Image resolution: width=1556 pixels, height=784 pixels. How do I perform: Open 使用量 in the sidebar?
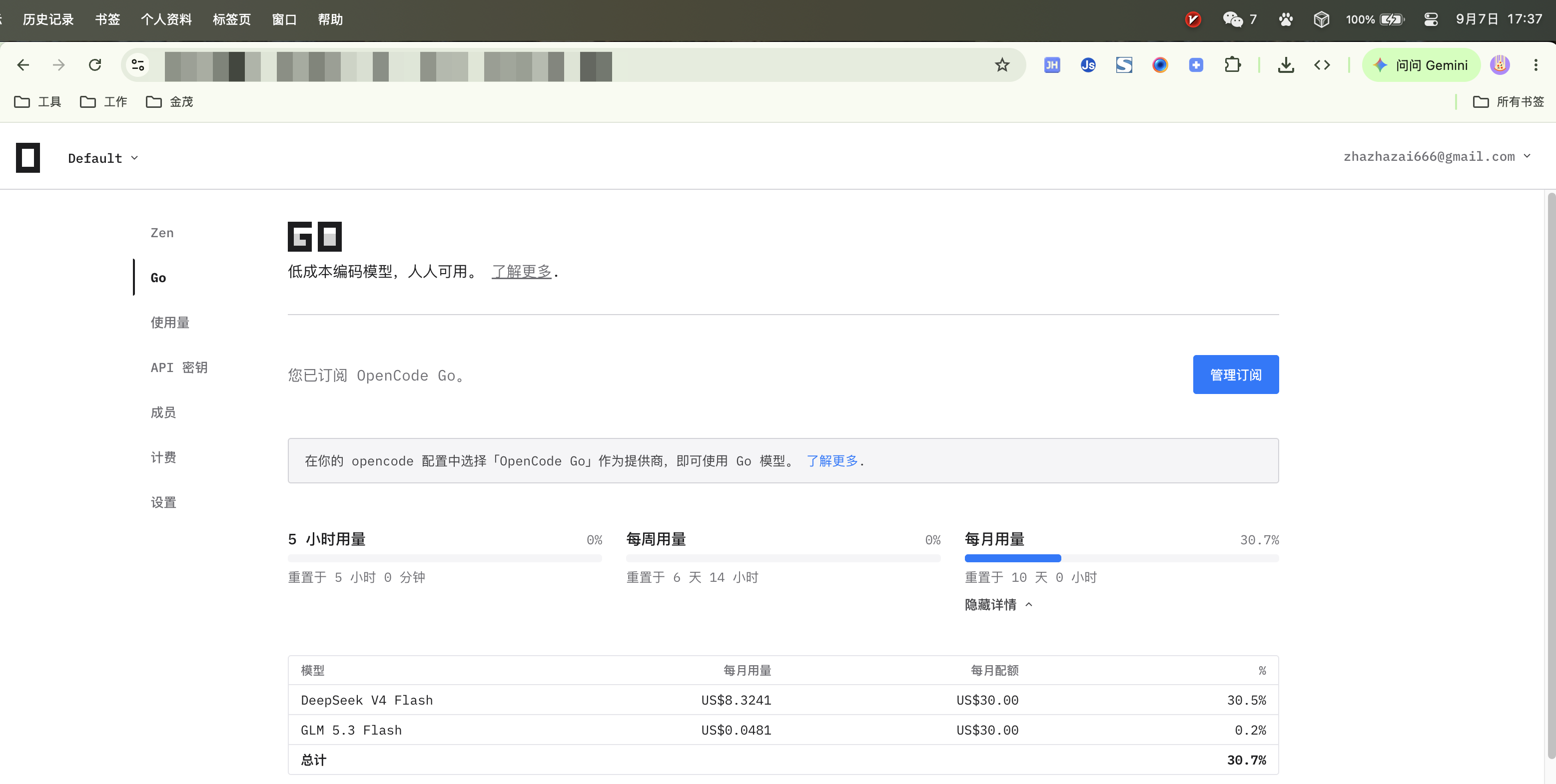pyautogui.click(x=170, y=323)
